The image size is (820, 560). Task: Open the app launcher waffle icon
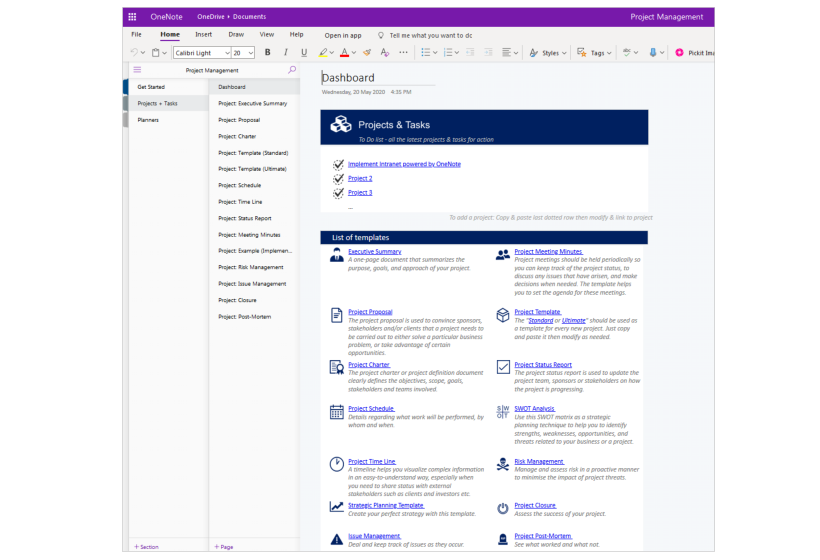[132, 17]
